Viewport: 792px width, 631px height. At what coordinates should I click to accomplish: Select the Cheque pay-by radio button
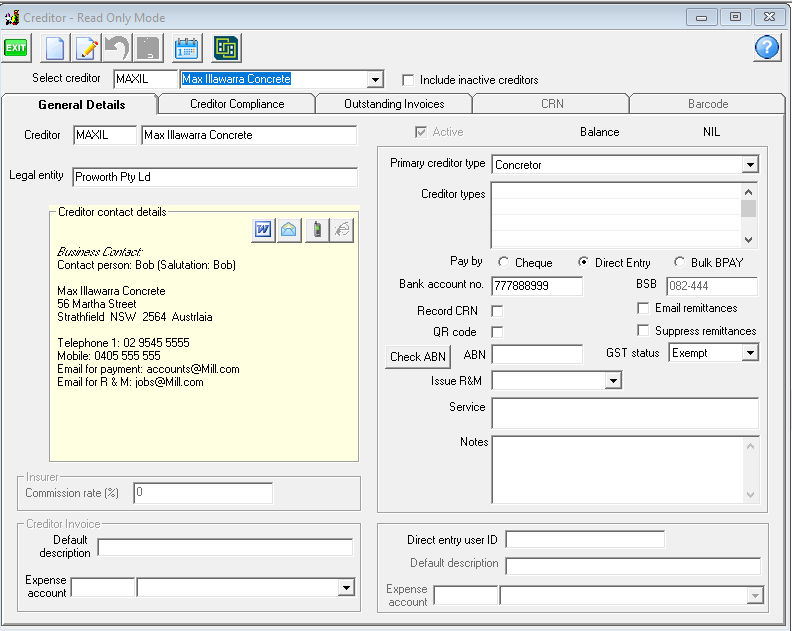point(503,263)
